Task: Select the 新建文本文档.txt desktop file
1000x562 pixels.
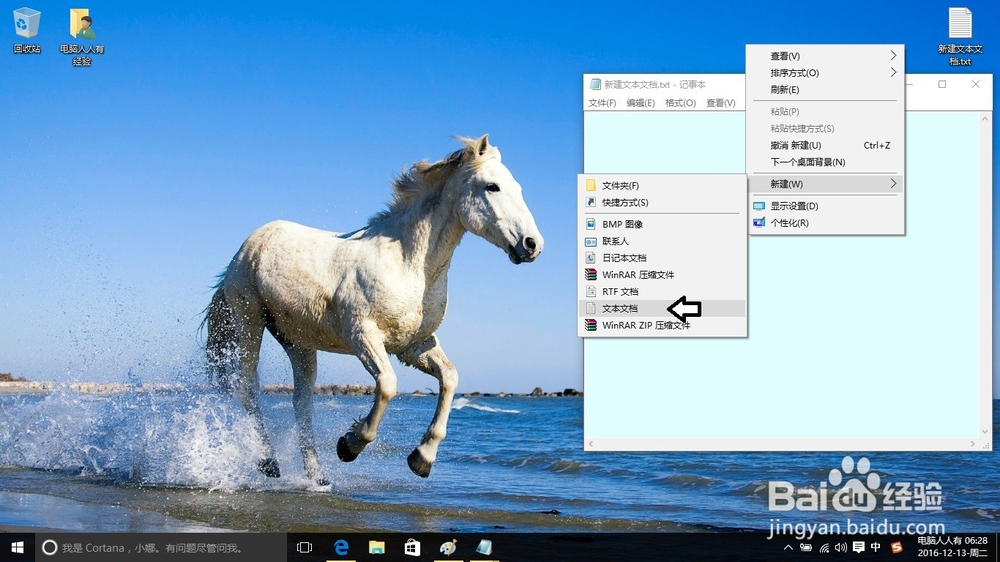Action: click(960, 36)
